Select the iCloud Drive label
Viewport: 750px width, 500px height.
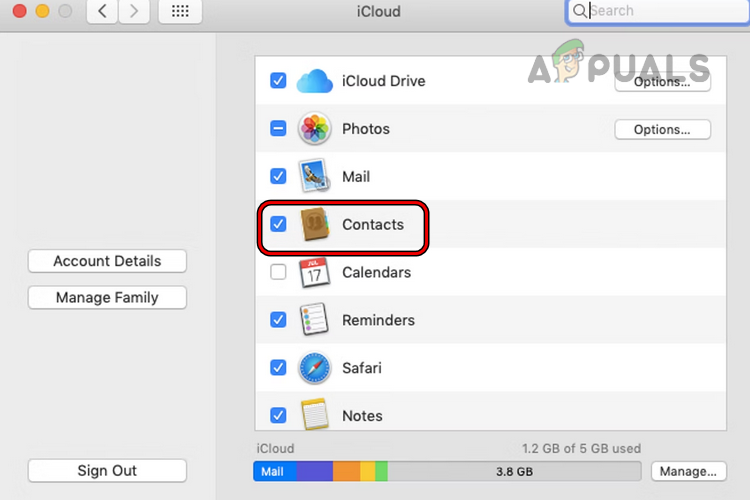point(384,81)
